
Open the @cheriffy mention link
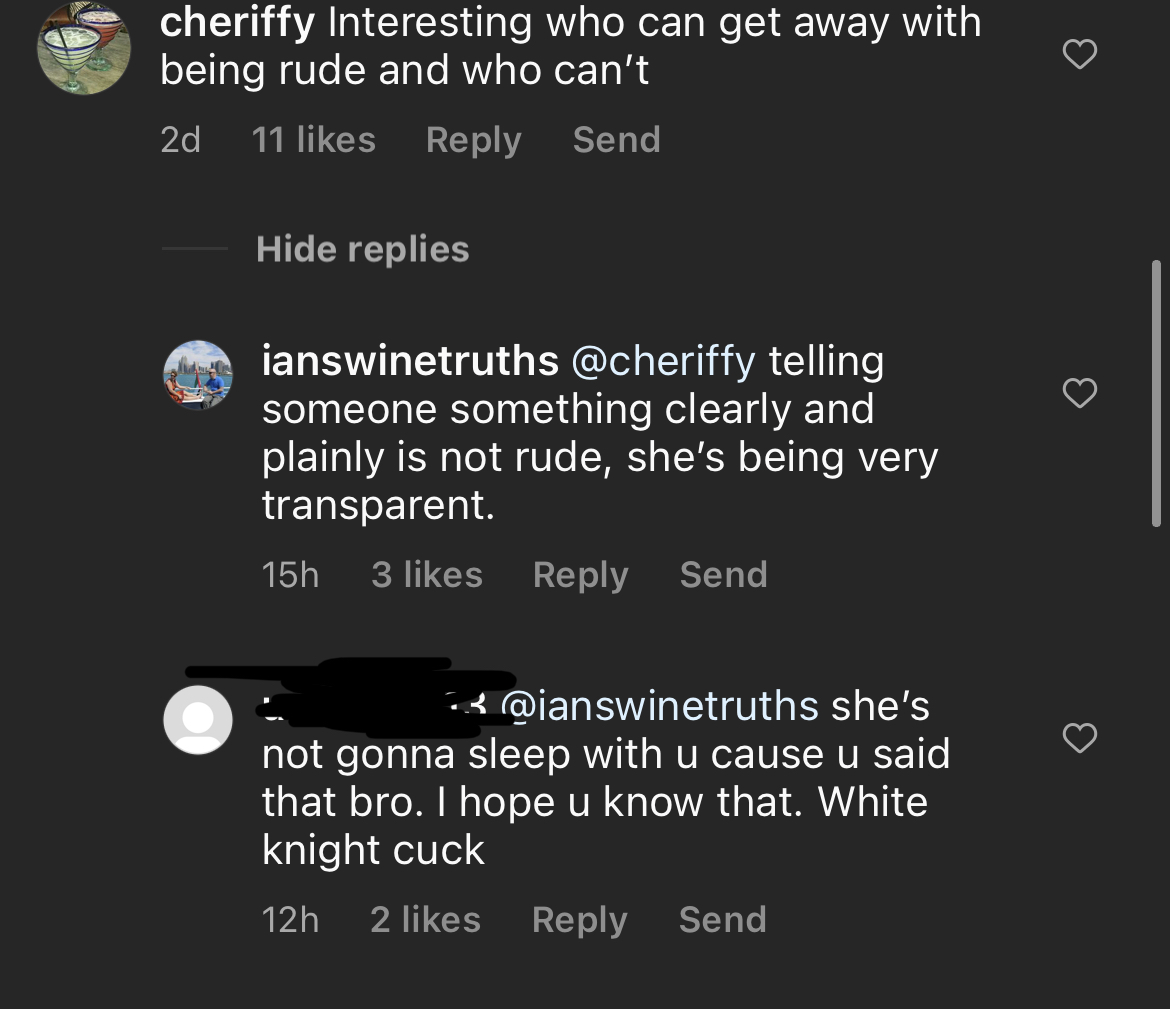(663, 361)
